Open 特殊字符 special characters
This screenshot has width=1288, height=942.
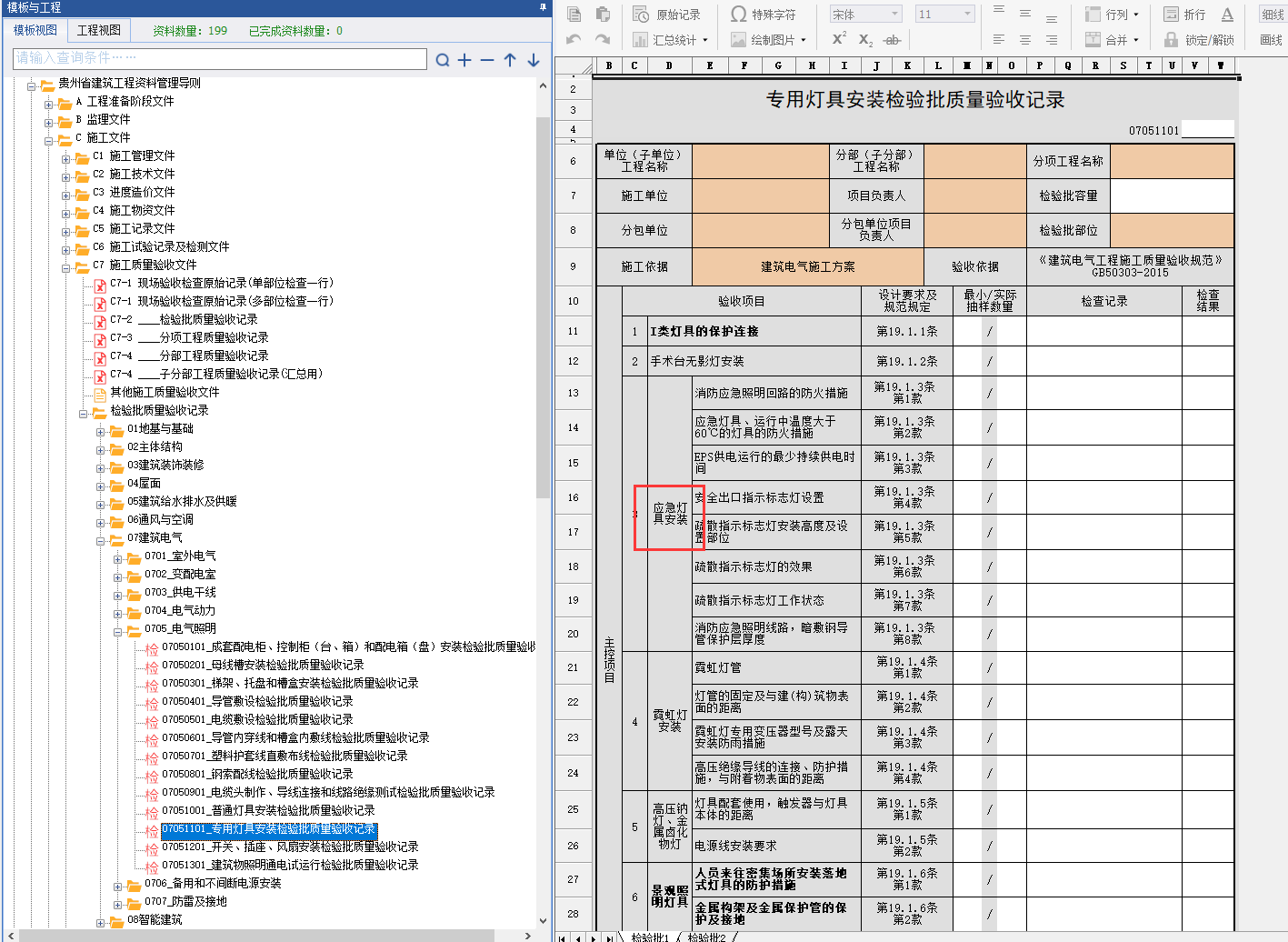click(x=764, y=15)
